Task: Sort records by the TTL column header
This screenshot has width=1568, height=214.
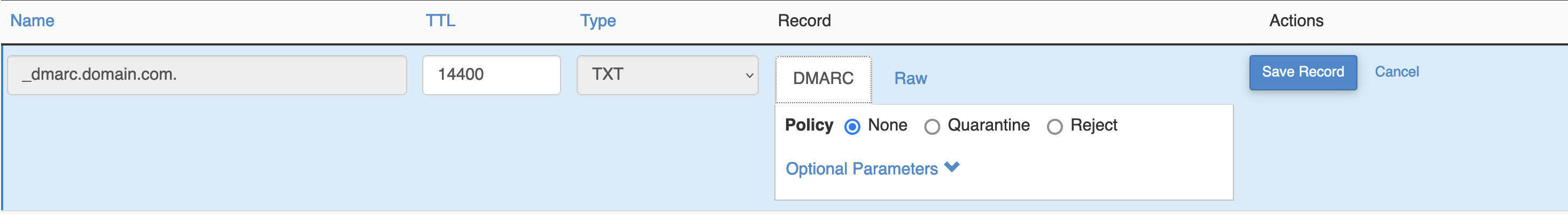Action: tap(440, 21)
